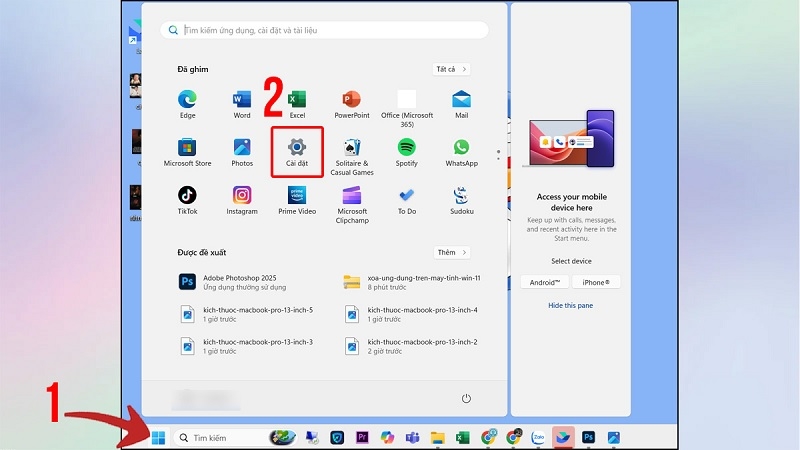Click the taskbar Tìm kiếm search box

click(x=236, y=437)
